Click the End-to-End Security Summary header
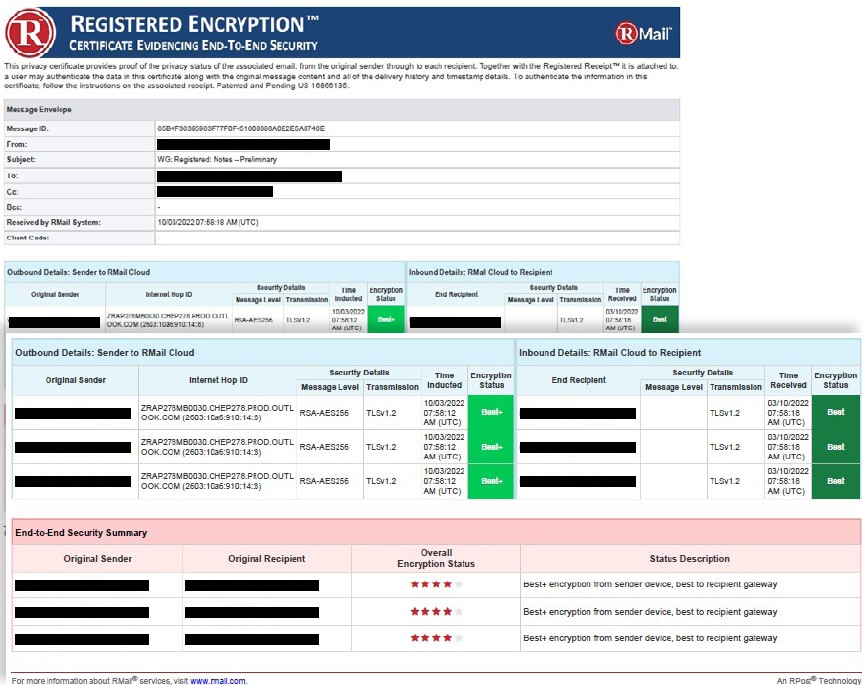This screenshot has width=862, height=685. pyautogui.click(x=81, y=533)
